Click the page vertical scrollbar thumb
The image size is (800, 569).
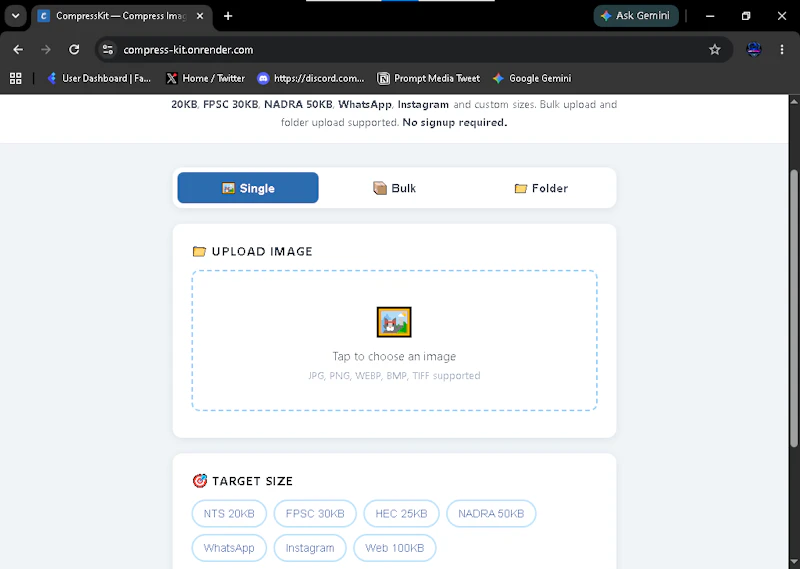tap(794, 308)
